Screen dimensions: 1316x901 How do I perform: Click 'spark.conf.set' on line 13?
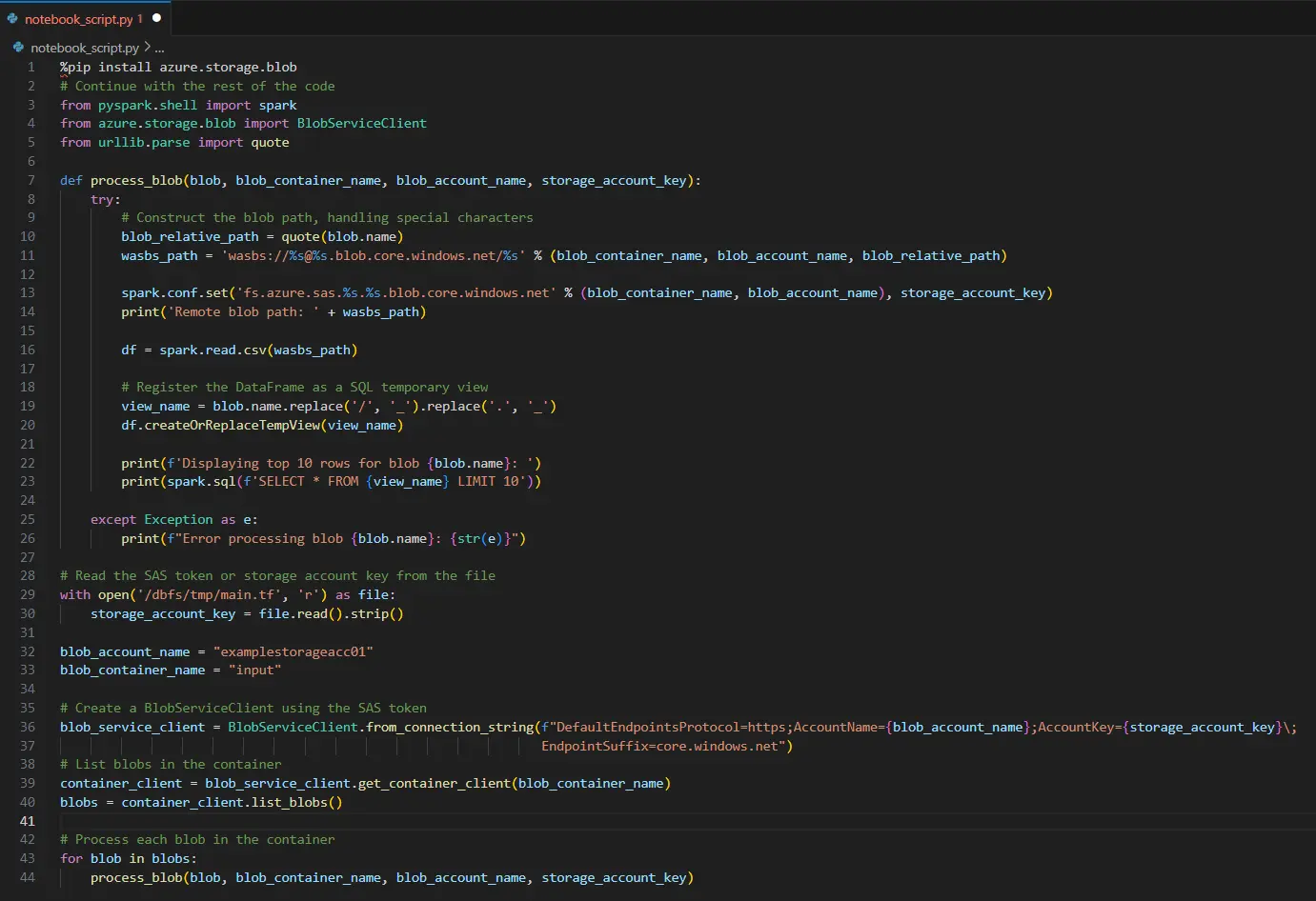174,292
